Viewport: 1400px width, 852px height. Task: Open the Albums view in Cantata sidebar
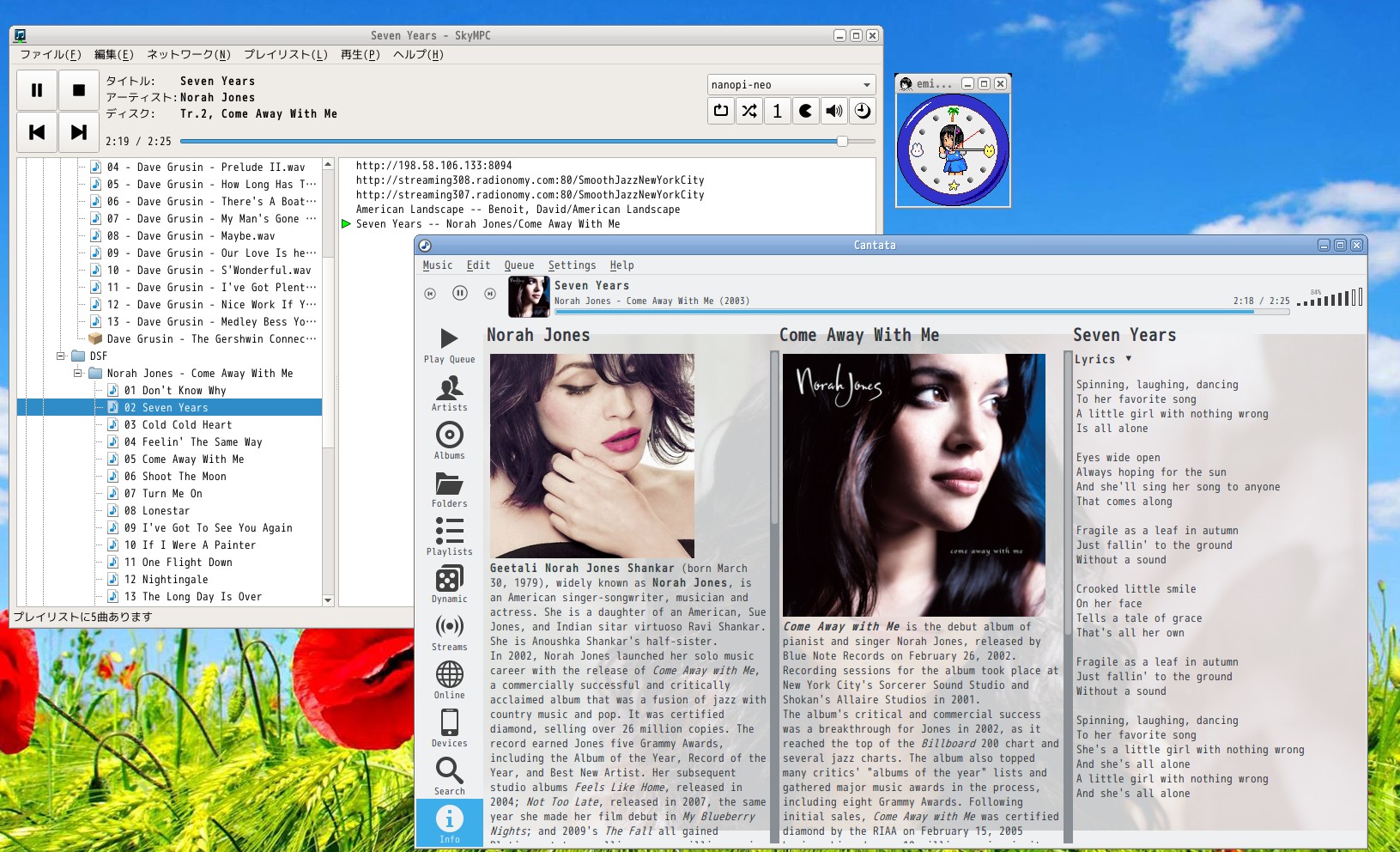449,440
